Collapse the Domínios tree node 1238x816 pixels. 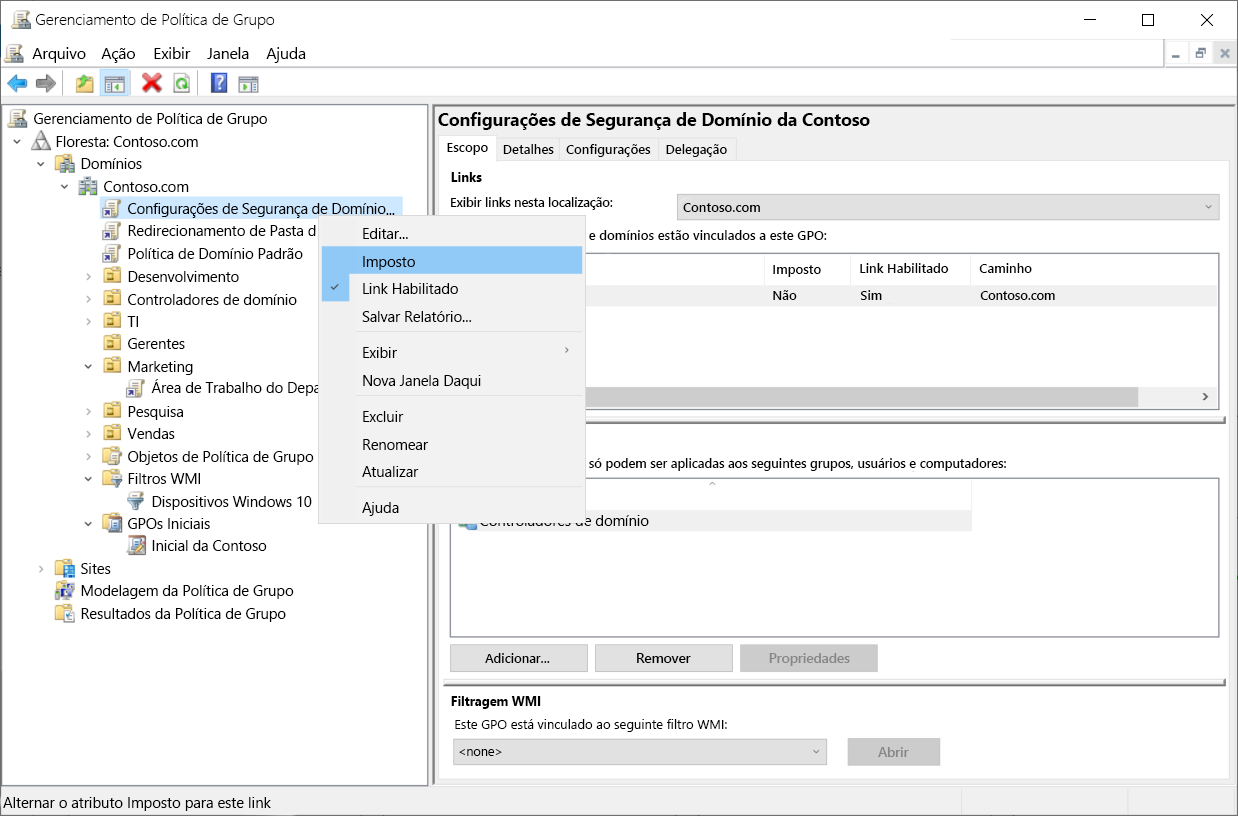[x=41, y=164]
